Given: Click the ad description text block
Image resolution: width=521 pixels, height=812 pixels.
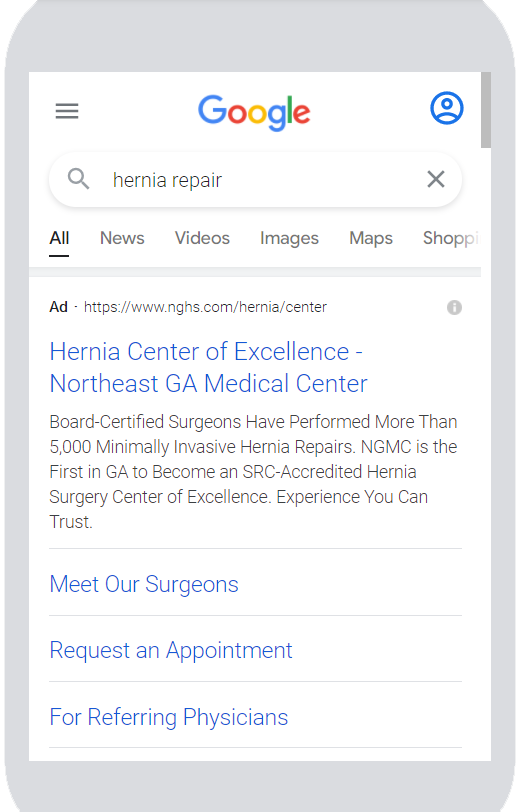Looking at the screenshot, I should point(254,472).
